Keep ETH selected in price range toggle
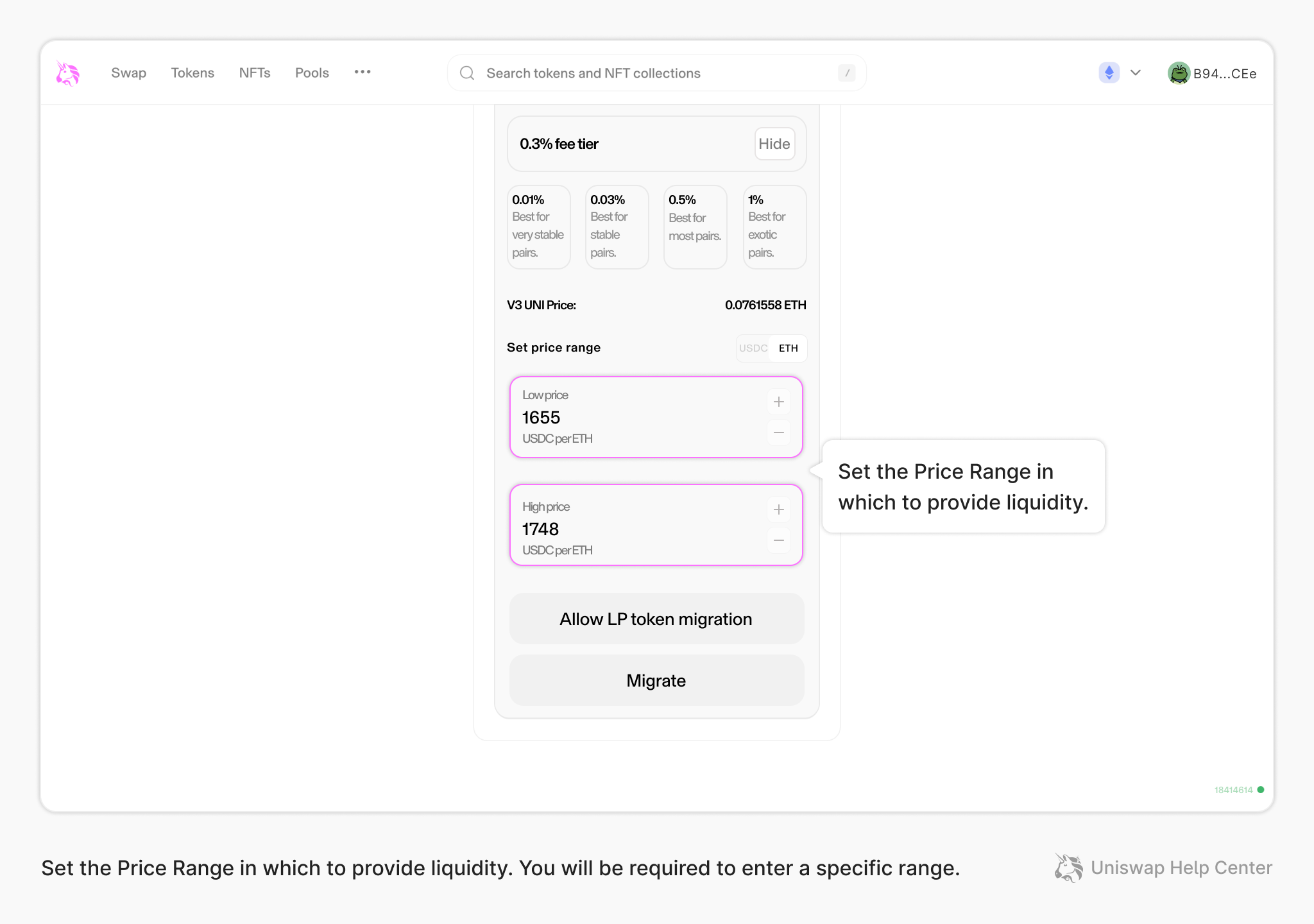The width and height of the screenshot is (1314, 924). pyautogui.click(x=788, y=348)
